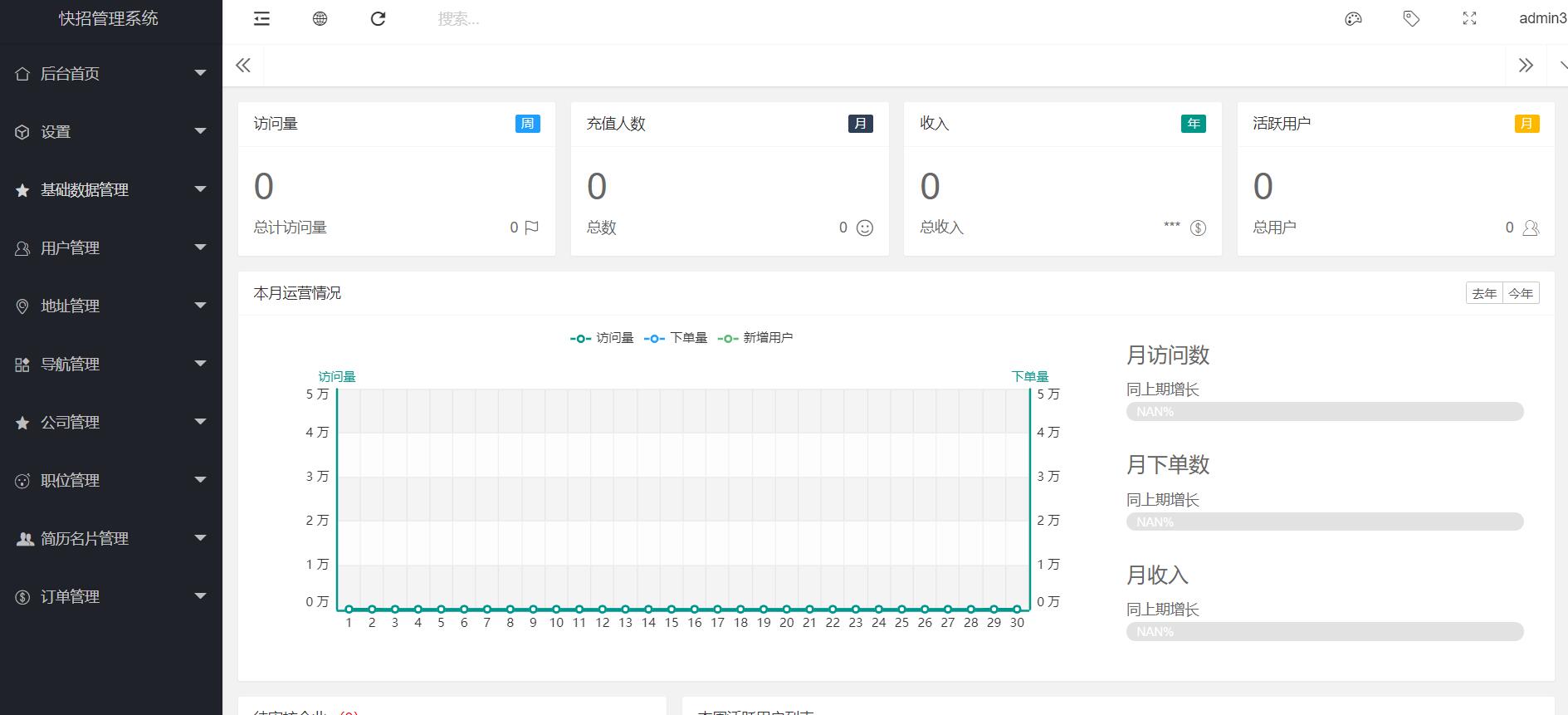Click the 月下单数 progress bar
Image resolution: width=1568 pixels, height=715 pixels.
point(1325,522)
